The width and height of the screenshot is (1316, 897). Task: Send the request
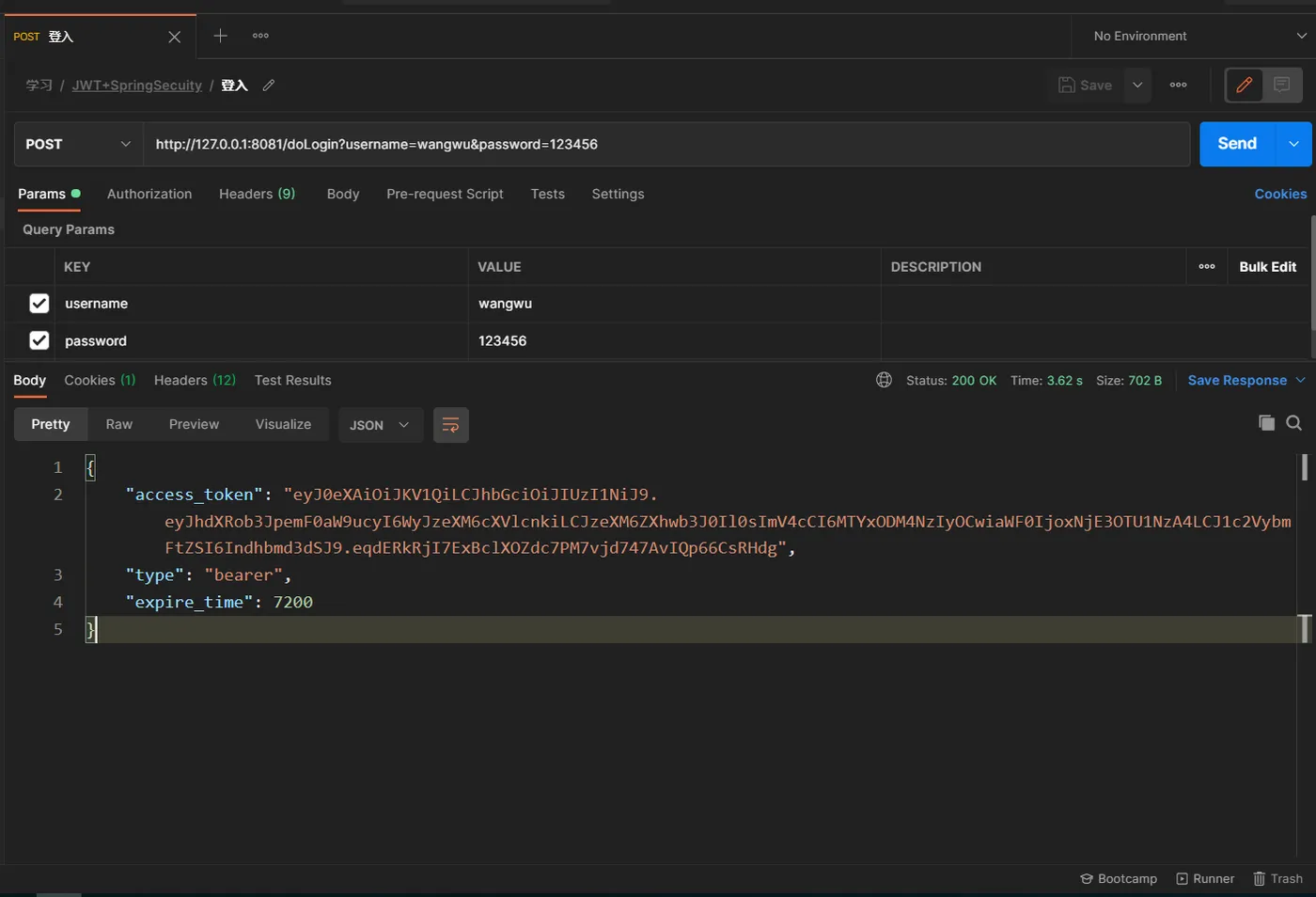click(x=1237, y=144)
